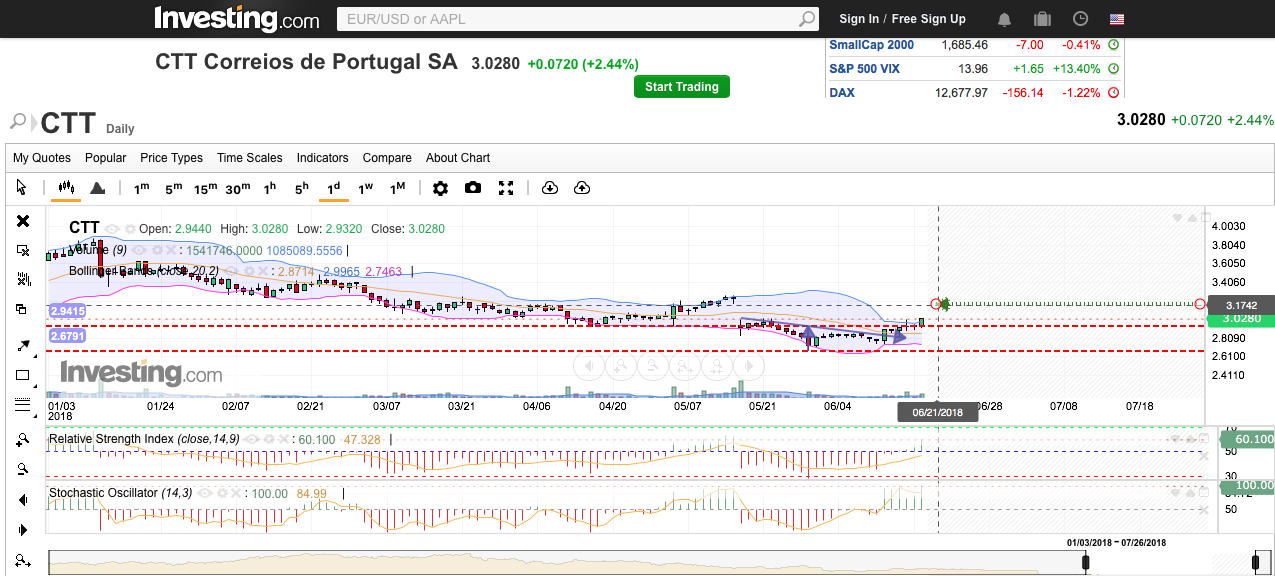The height and width of the screenshot is (576, 1275).
Task: Select the candlestick chart type icon
Action: [67, 188]
